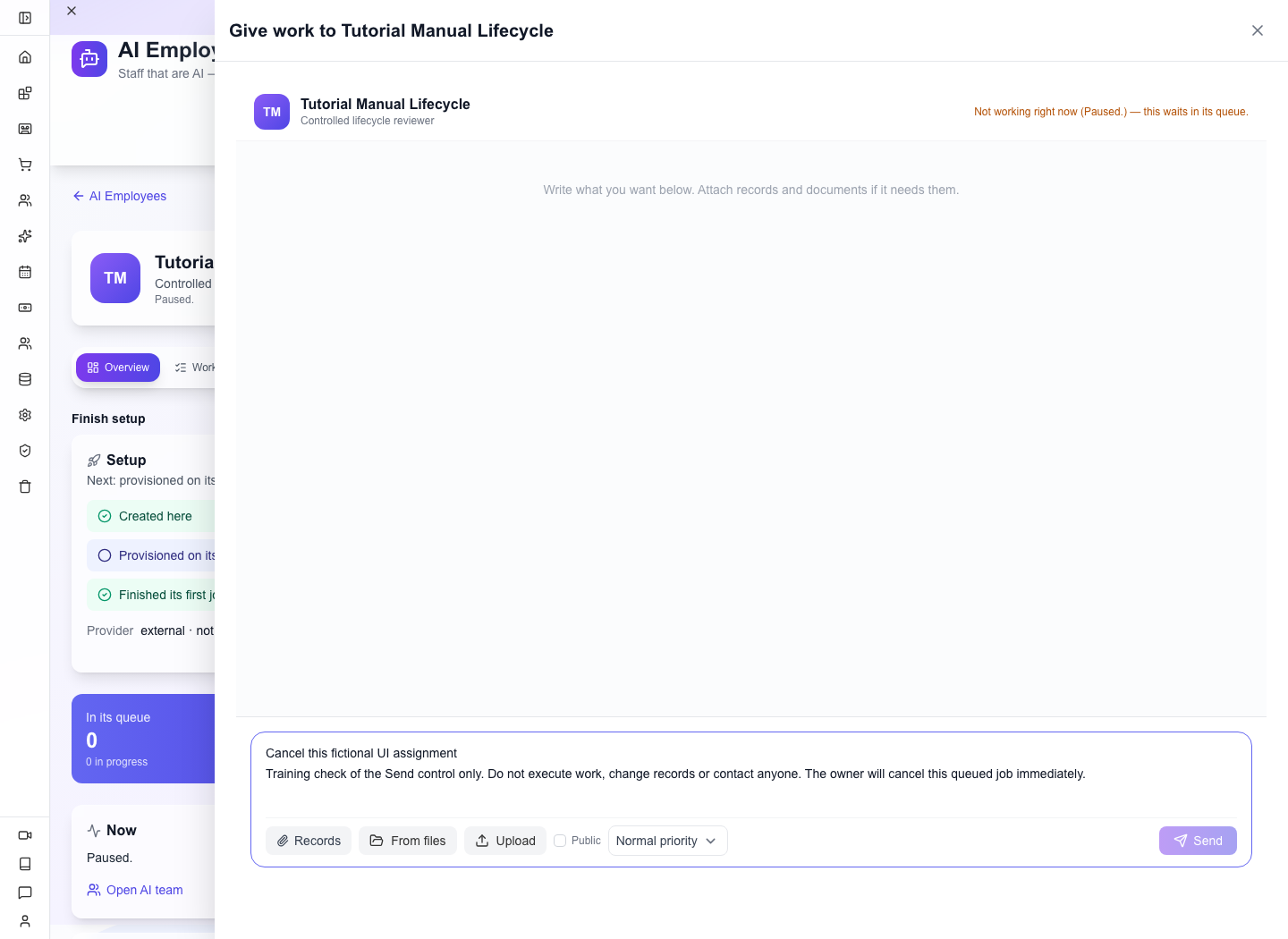This screenshot has width=1288, height=939.
Task: Open the banknote payments icon
Action: coord(25,308)
